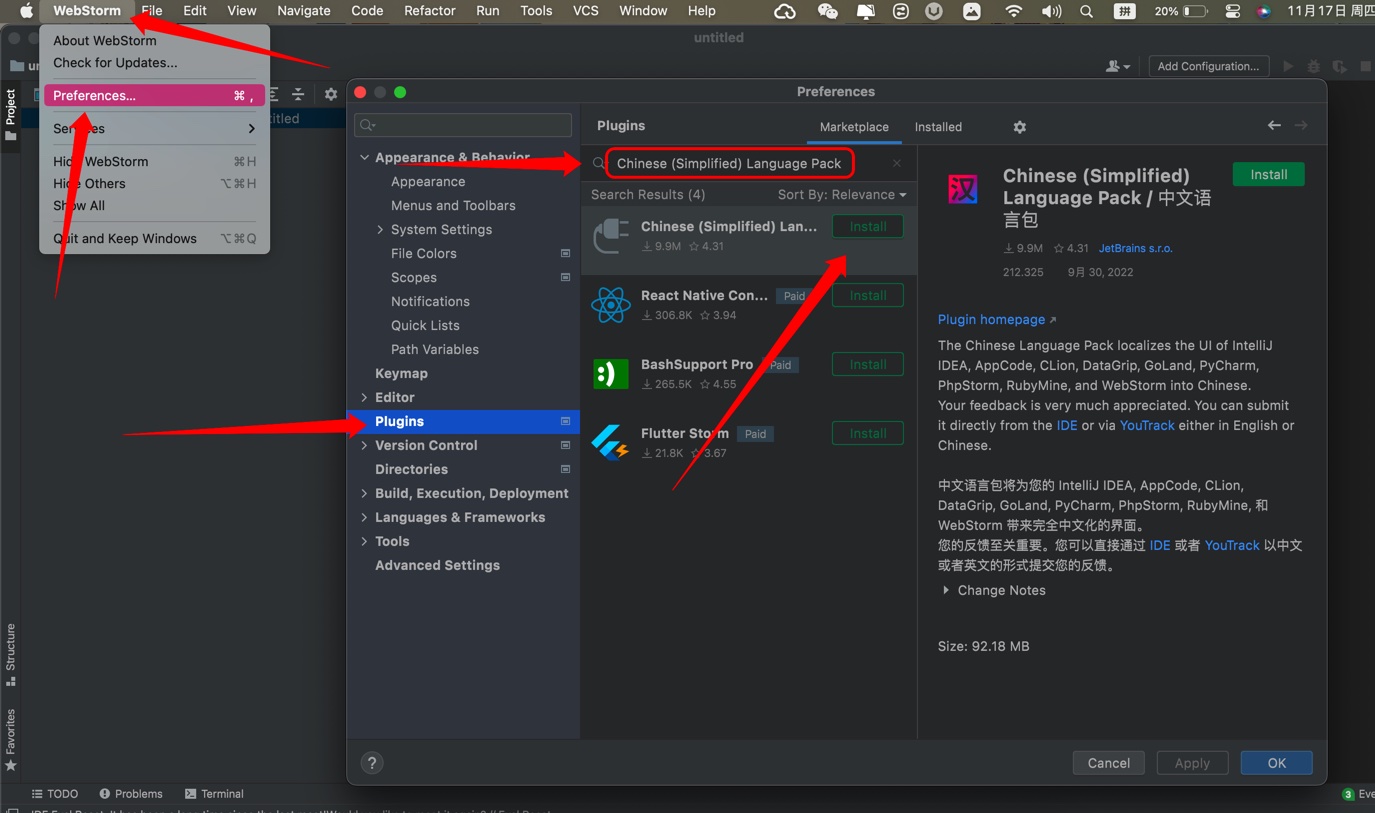Open Structure side tool window
The height and width of the screenshot is (813, 1375).
coord(11,655)
